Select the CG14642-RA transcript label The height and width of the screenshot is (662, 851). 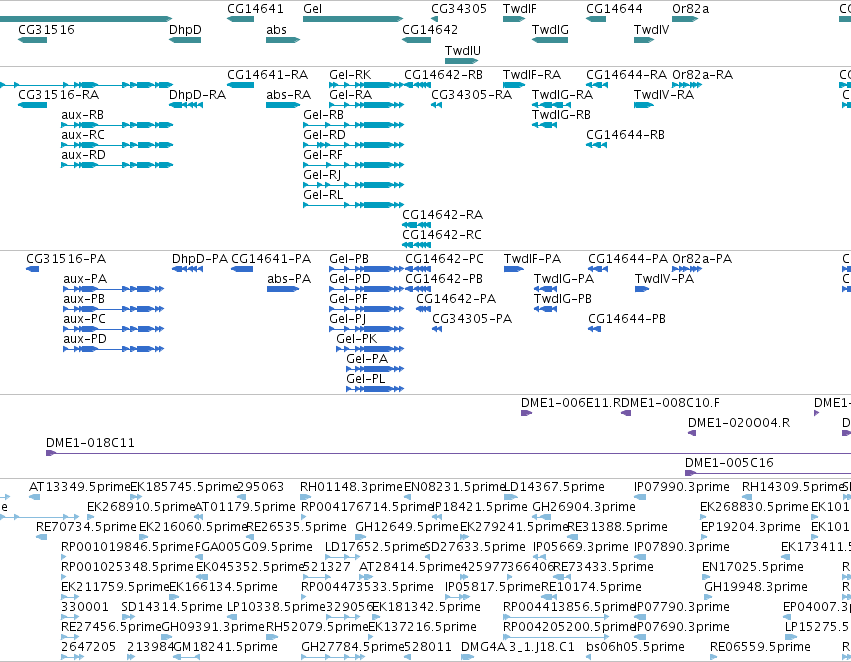442,214
